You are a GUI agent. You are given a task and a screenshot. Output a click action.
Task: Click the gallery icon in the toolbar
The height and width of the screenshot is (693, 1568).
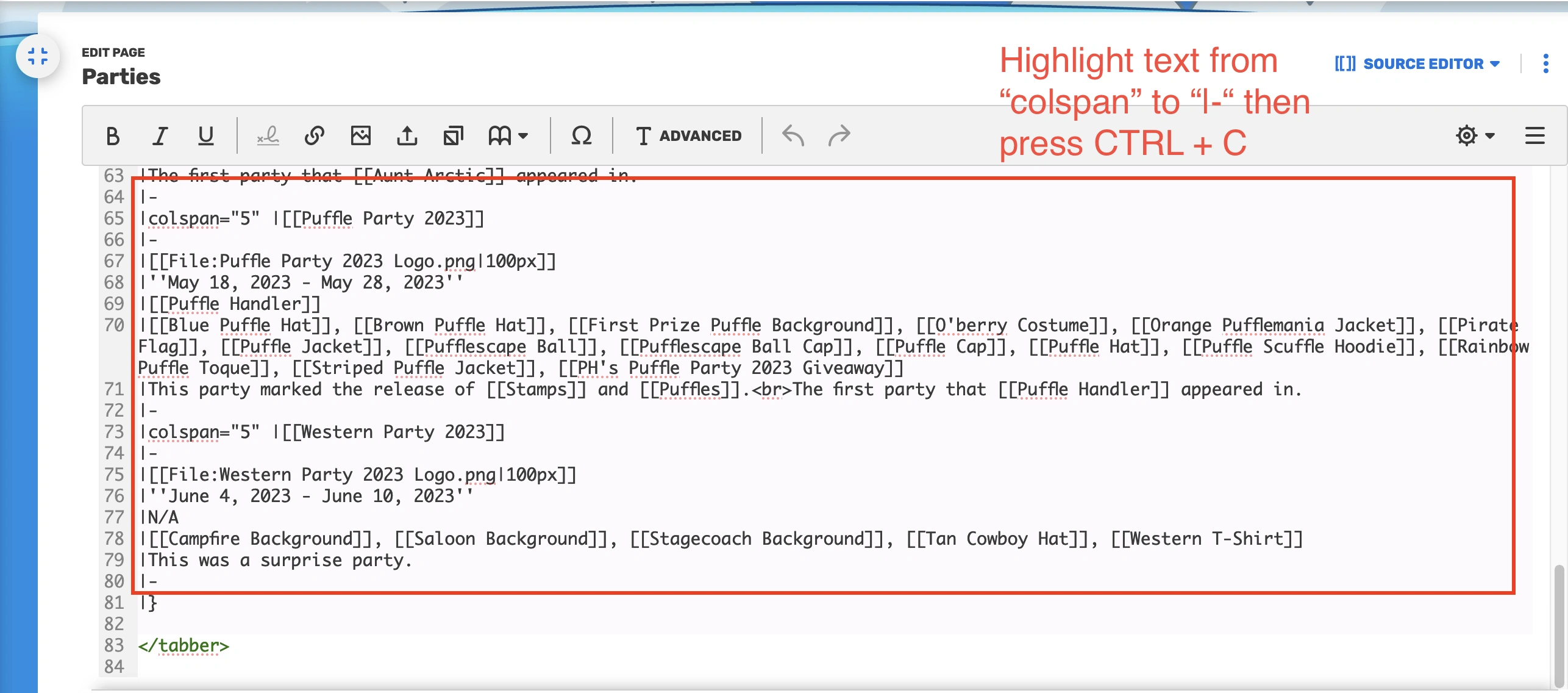[x=454, y=135]
